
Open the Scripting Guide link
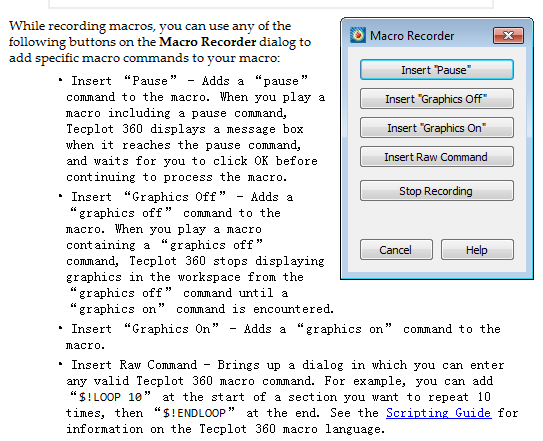[x=439, y=413]
